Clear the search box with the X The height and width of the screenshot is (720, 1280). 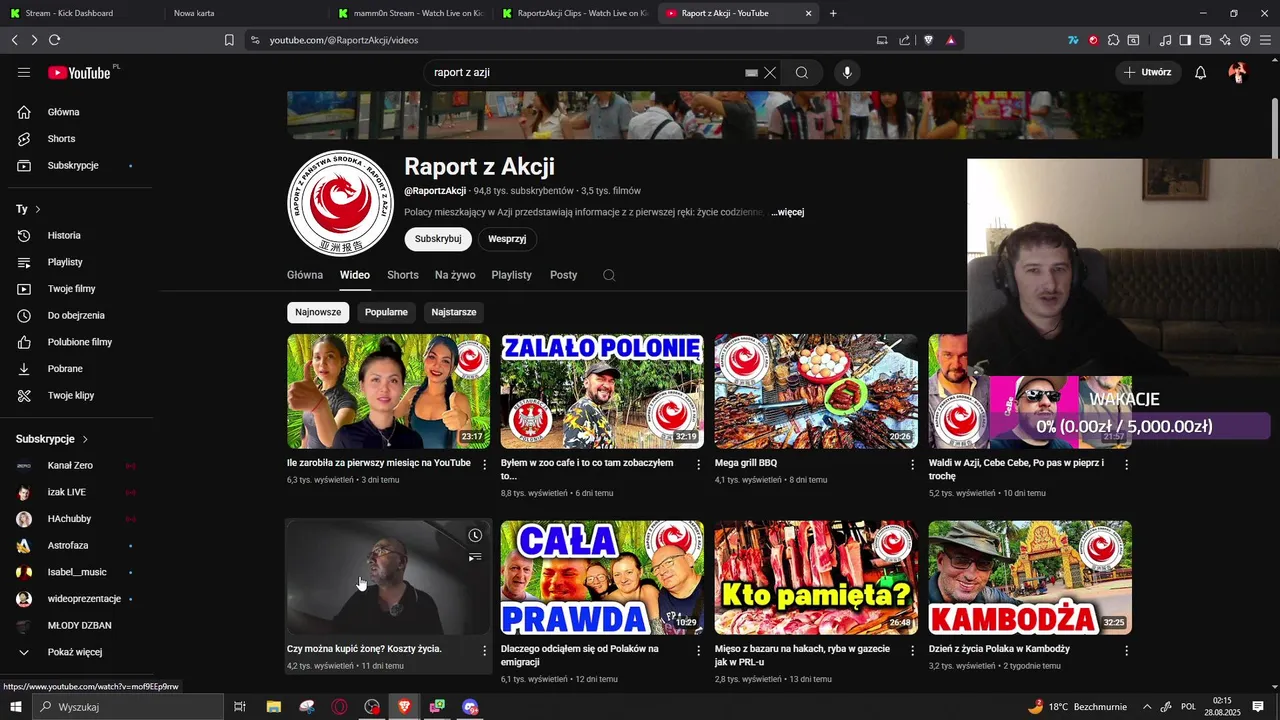(x=770, y=73)
